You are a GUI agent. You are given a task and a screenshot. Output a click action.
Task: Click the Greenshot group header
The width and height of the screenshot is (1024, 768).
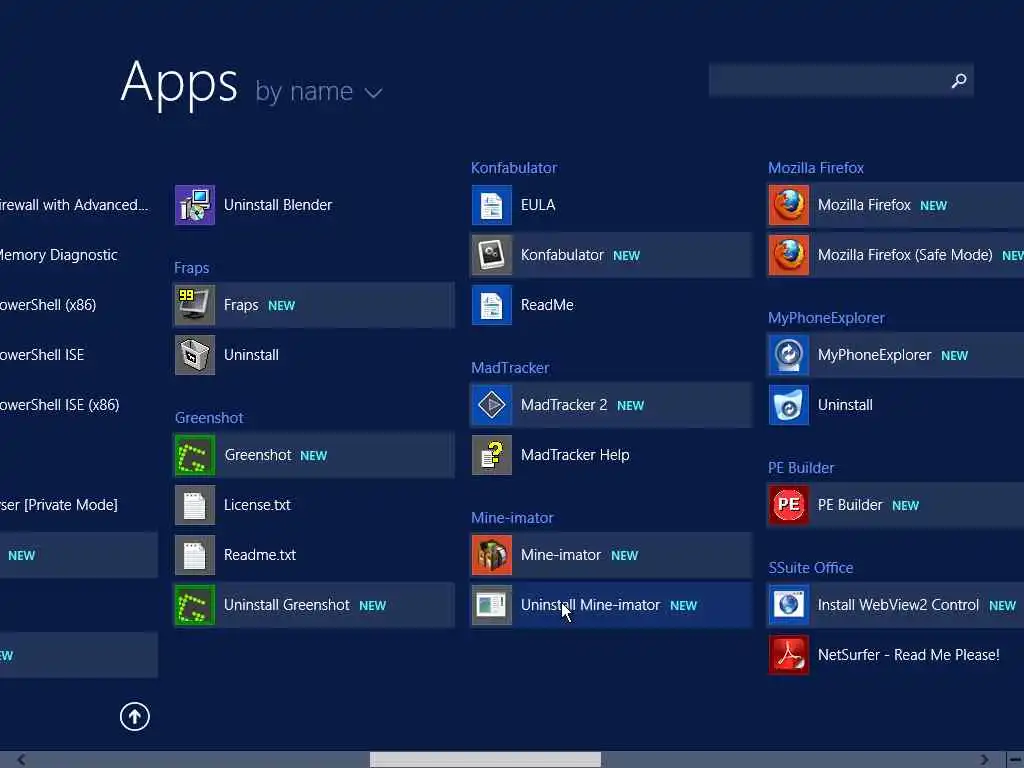point(209,418)
